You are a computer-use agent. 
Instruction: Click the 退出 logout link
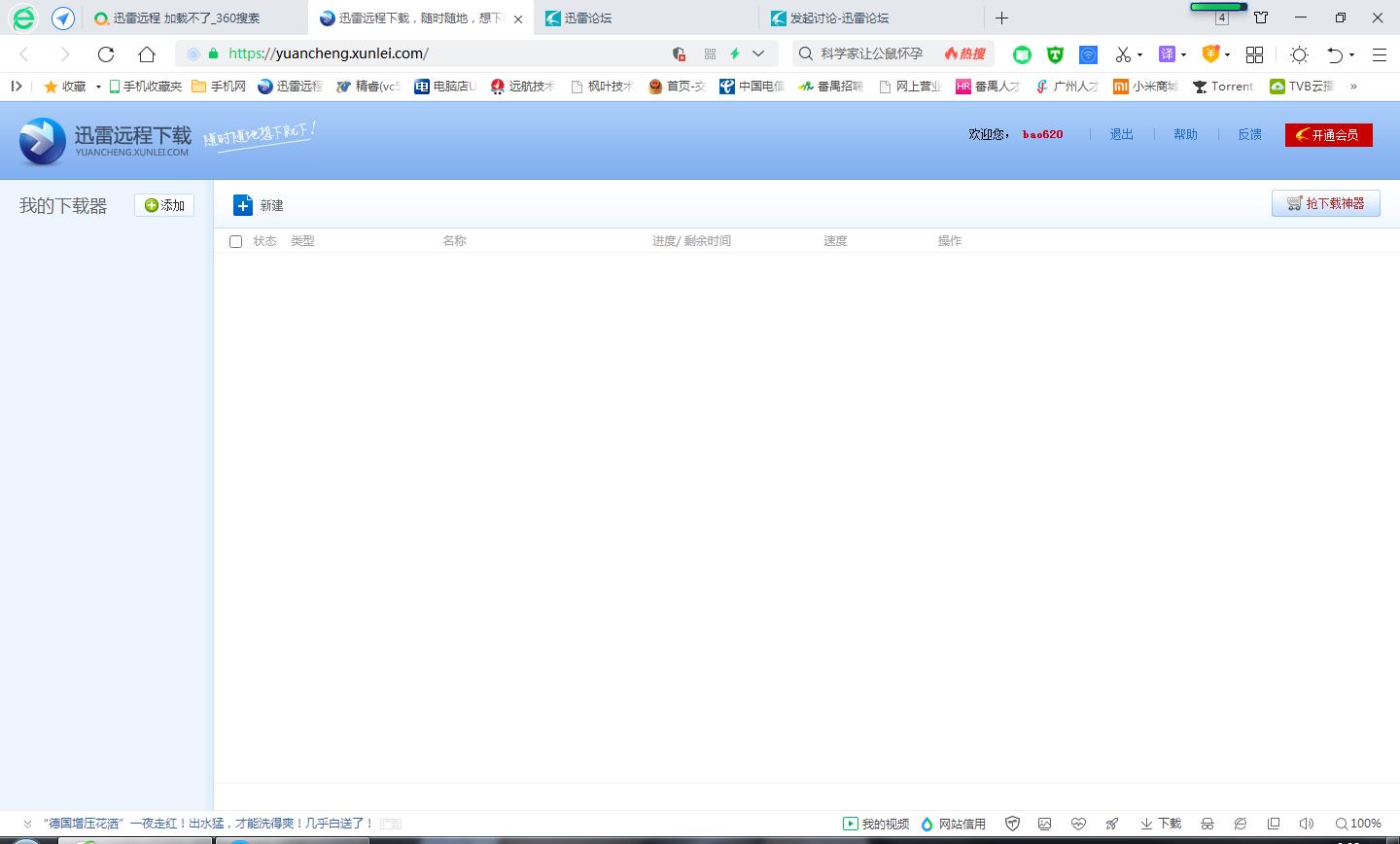[1121, 135]
